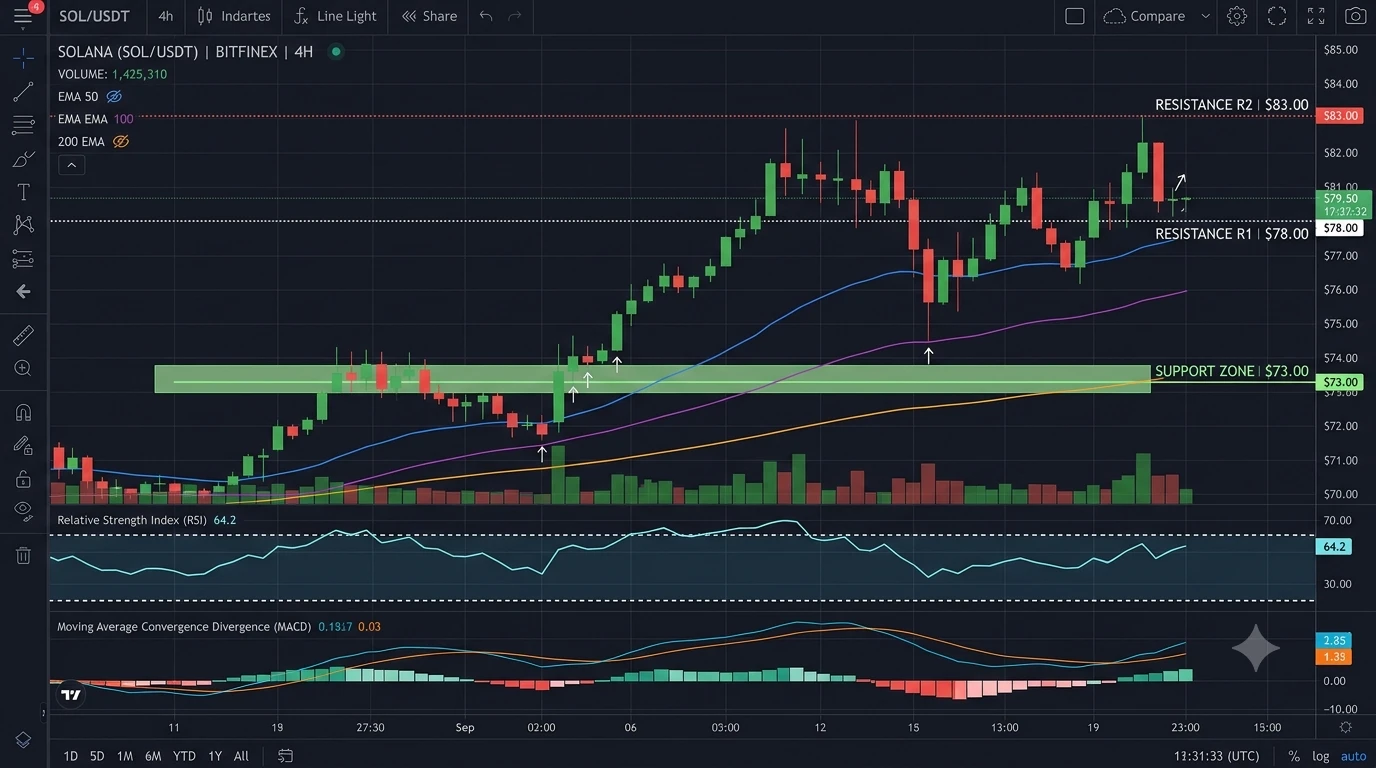Select the SUPPORT ZONE | $73.00 label
The width and height of the screenshot is (1376, 768).
click(1232, 371)
